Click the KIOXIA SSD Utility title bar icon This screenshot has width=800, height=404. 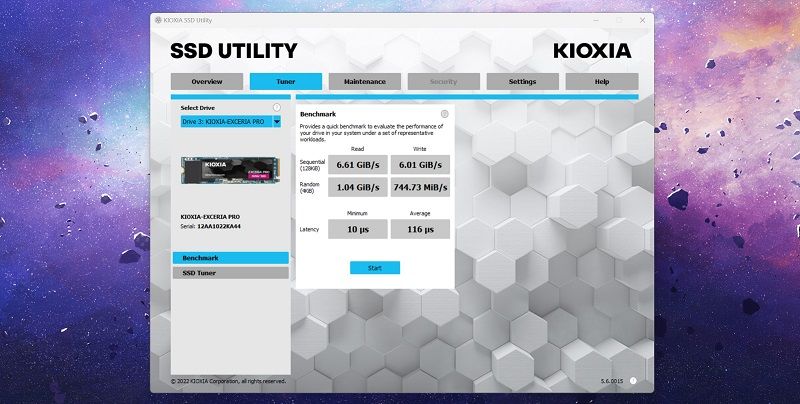158,20
